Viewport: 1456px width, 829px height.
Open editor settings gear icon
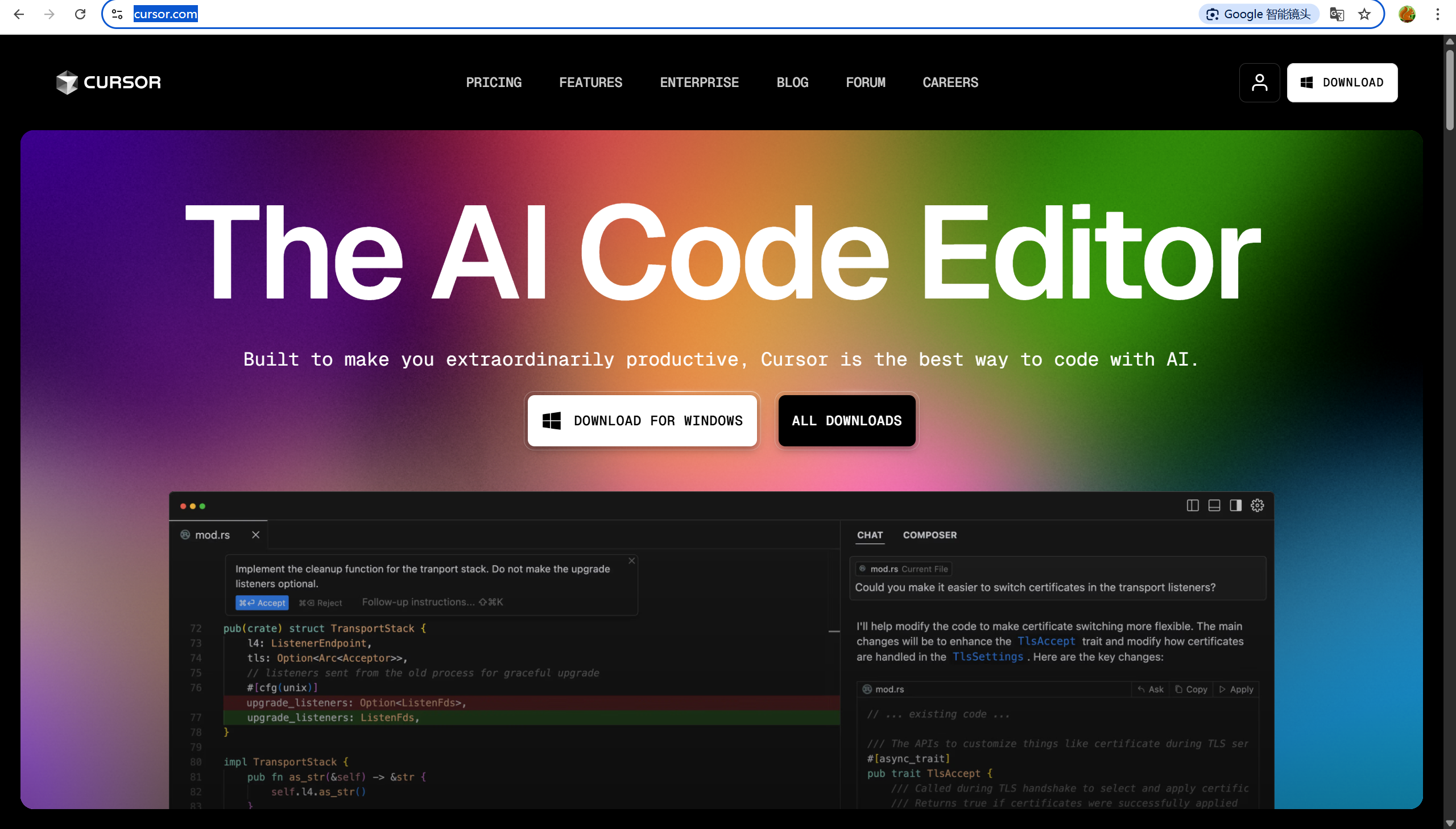coord(1258,505)
